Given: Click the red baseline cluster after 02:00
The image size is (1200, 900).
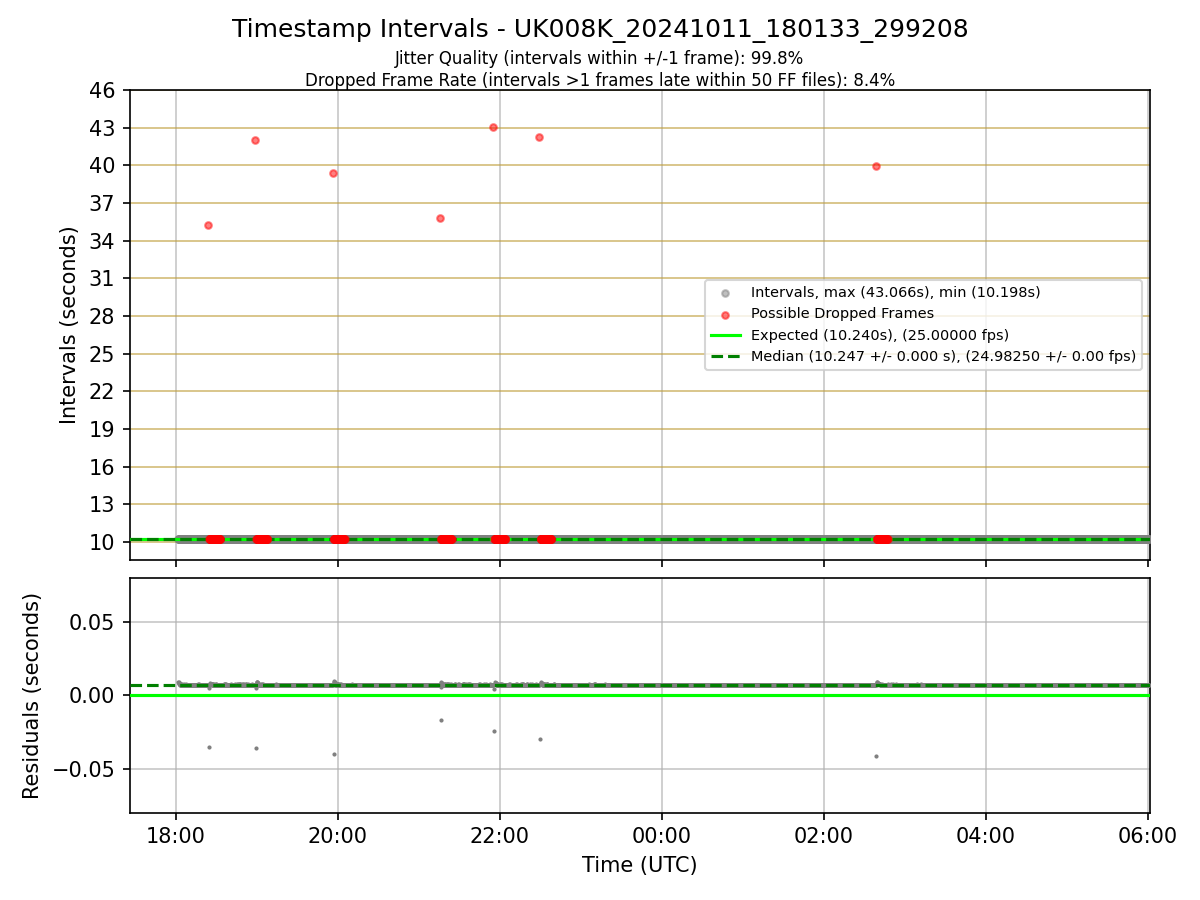Looking at the screenshot, I should pyautogui.click(x=882, y=539).
